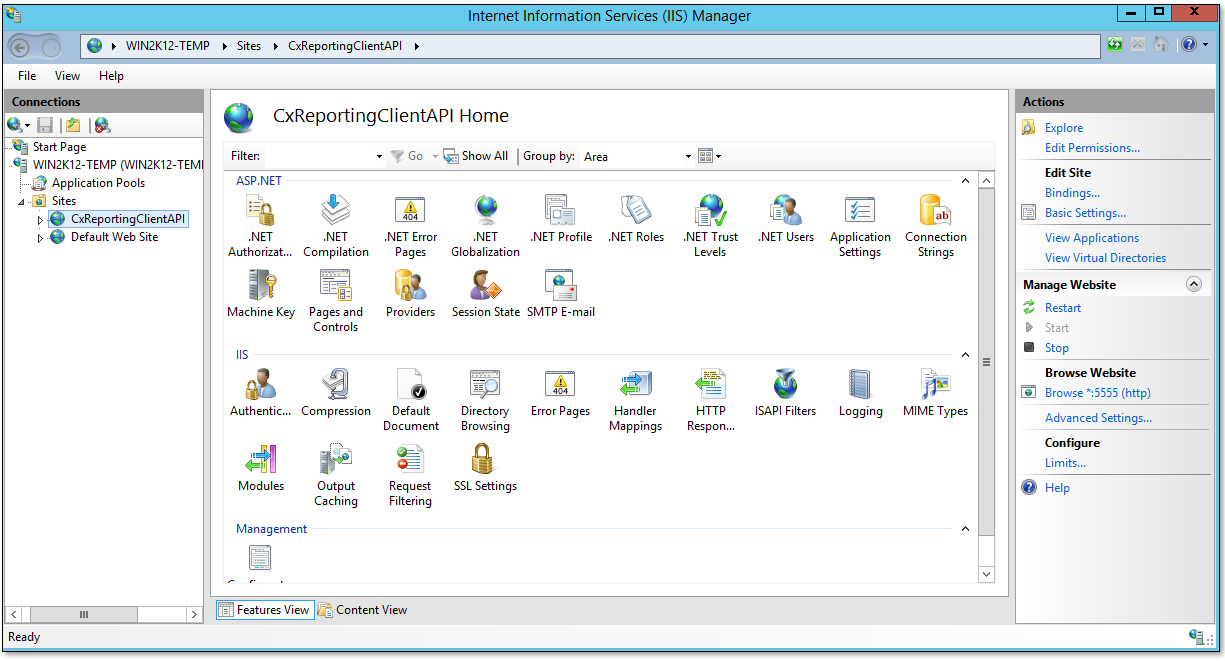Viewport: 1225px width, 661px height.
Task: Open IIS Error Pages feature
Action: pyautogui.click(x=560, y=393)
